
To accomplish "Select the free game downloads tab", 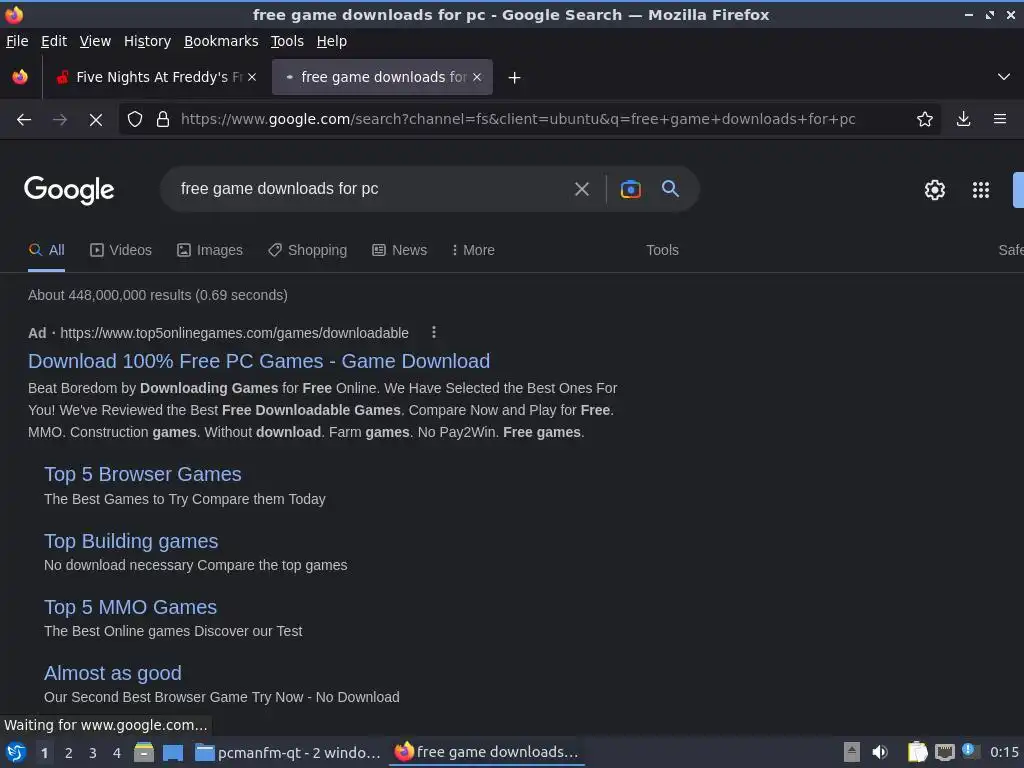I will tap(383, 77).
